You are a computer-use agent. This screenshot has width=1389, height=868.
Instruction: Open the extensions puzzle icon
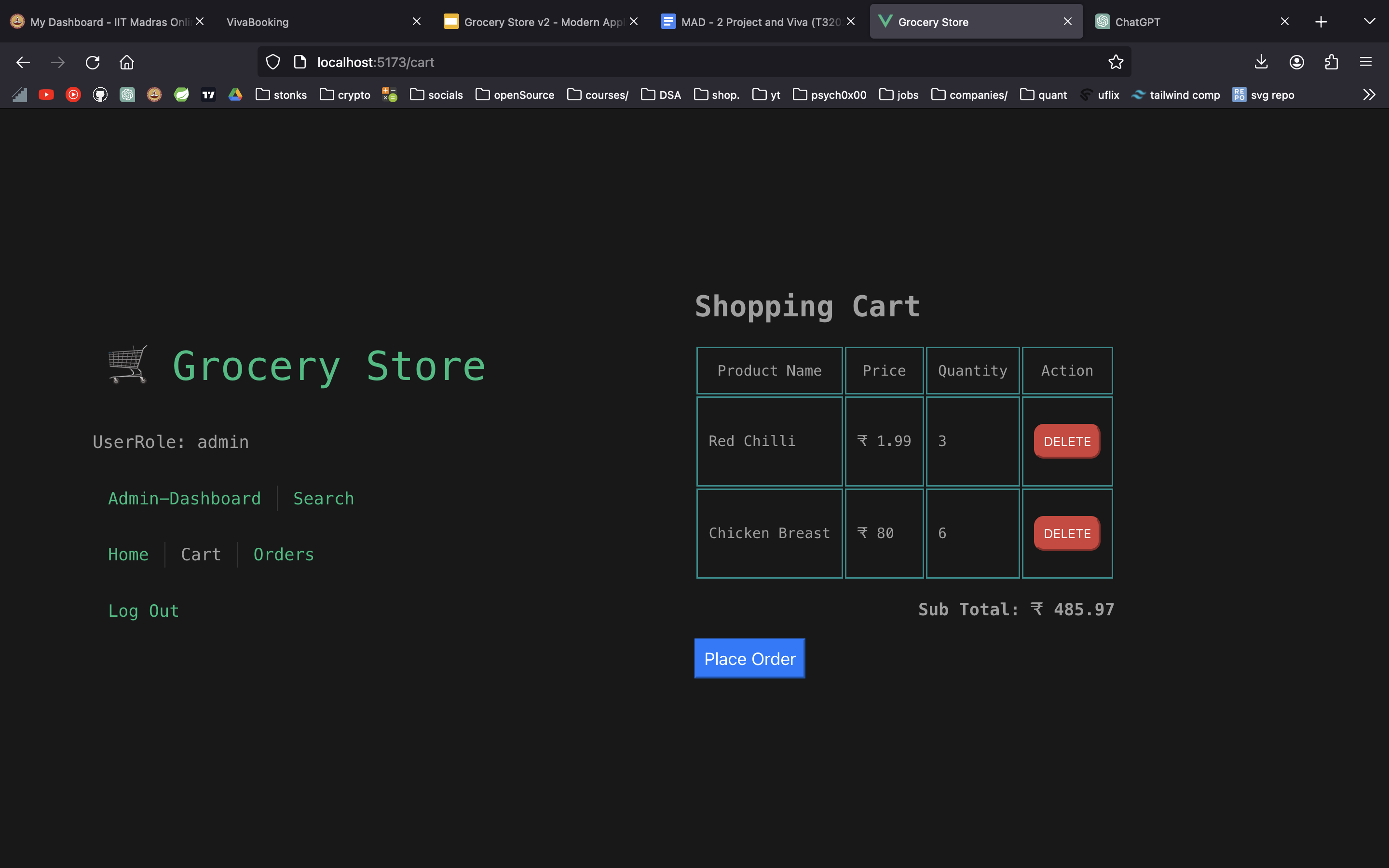pyautogui.click(x=1332, y=62)
